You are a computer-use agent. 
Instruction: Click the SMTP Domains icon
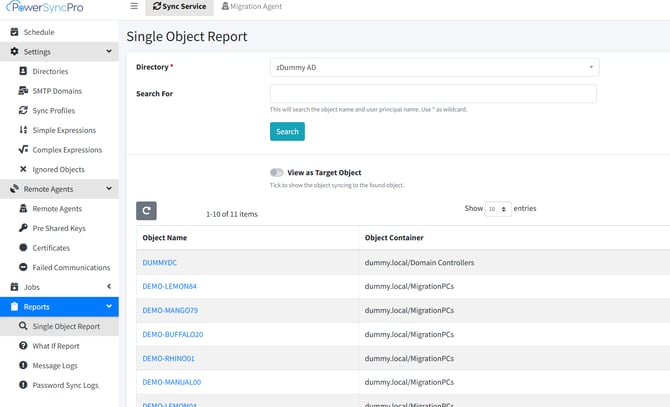pyautogui.click(x=23, y=91)
